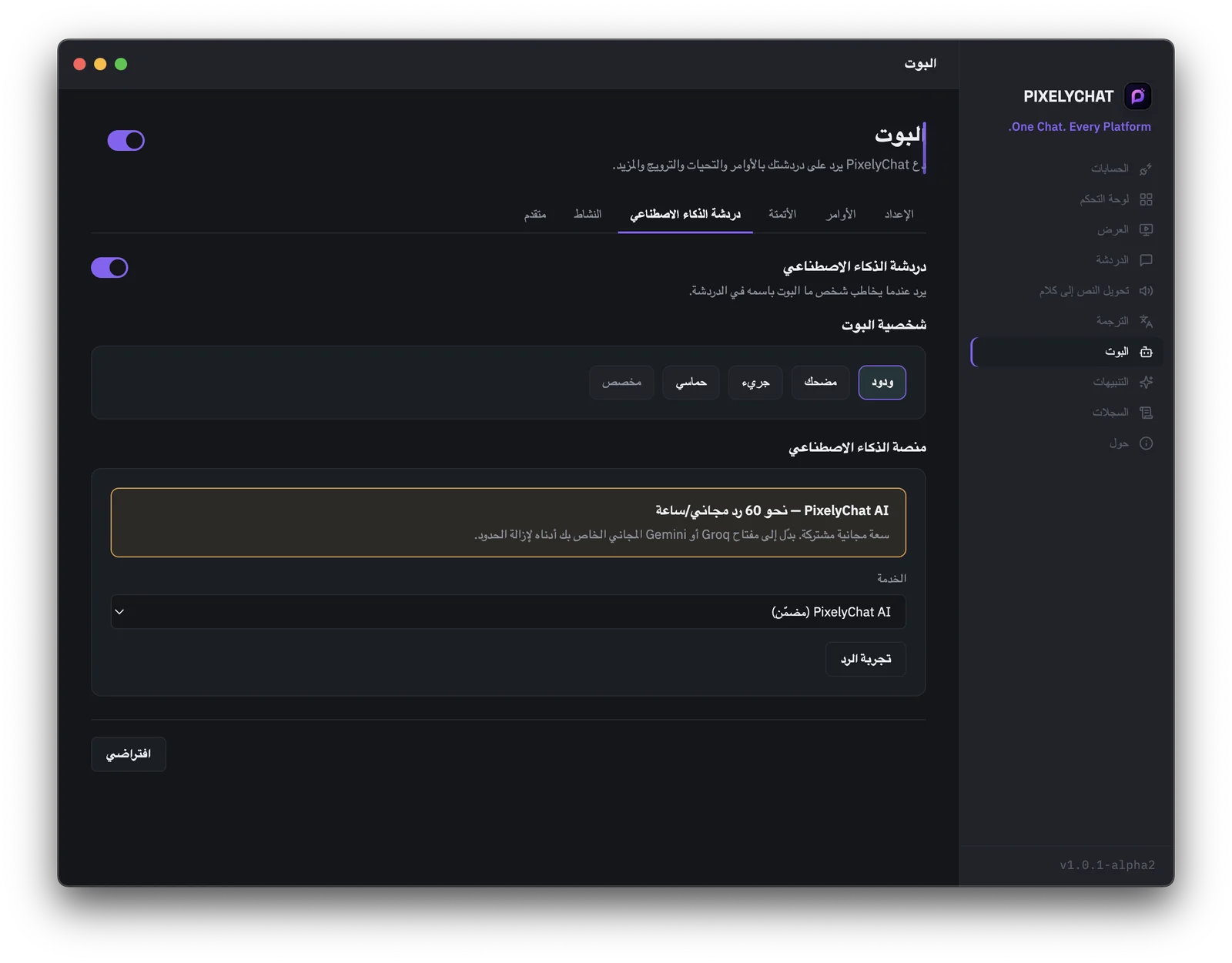Open the حول about info icon

point(1146,443)
